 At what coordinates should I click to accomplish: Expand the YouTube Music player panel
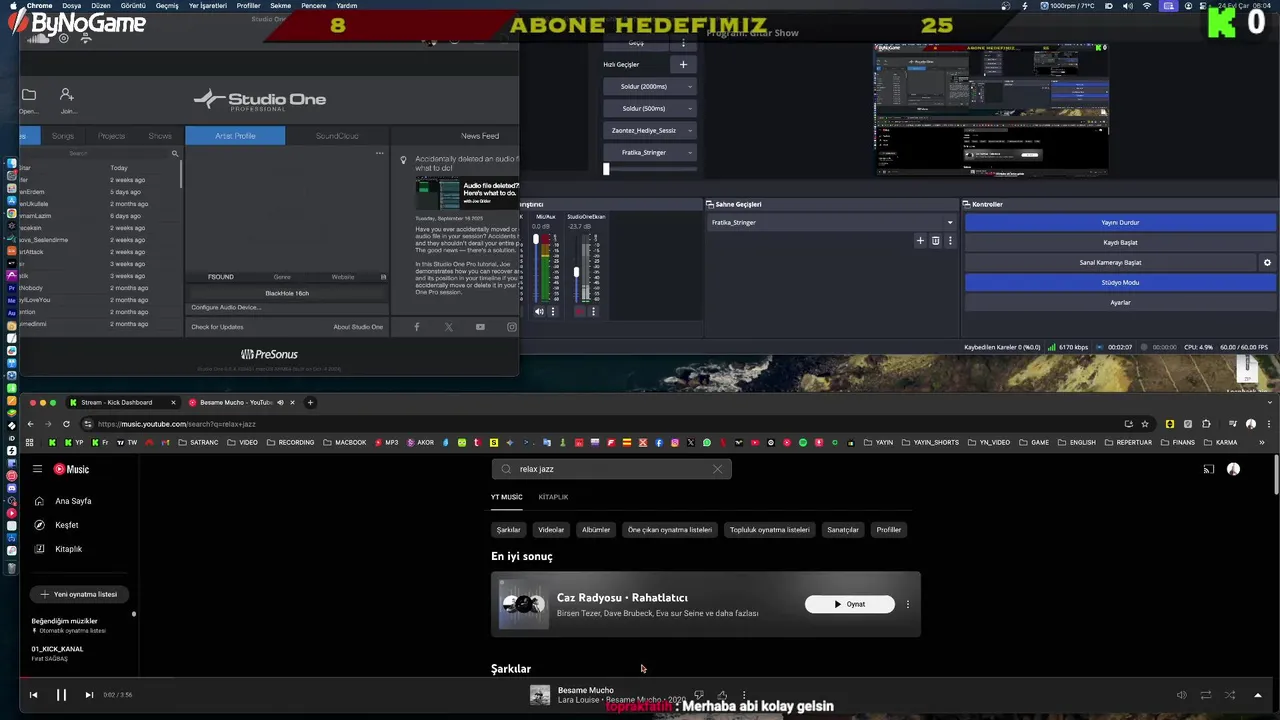click(1257, 695)
